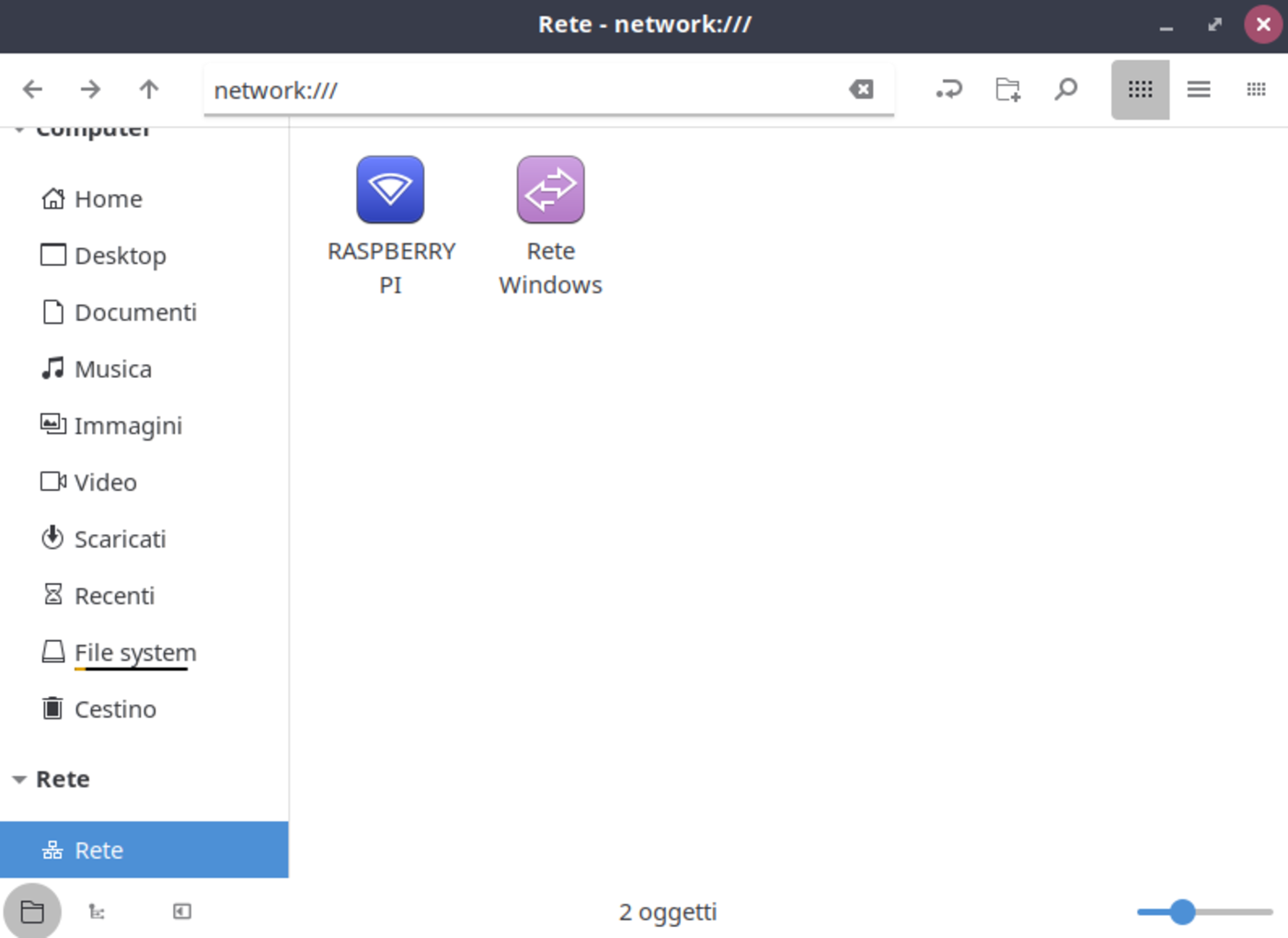Adjust the zoom slider
The image size is (1288, 938).
click(x=1181, y=911)
